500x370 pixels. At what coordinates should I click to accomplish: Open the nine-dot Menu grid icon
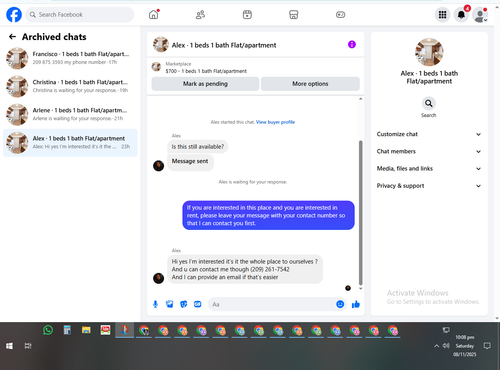[x=442, y=15]
